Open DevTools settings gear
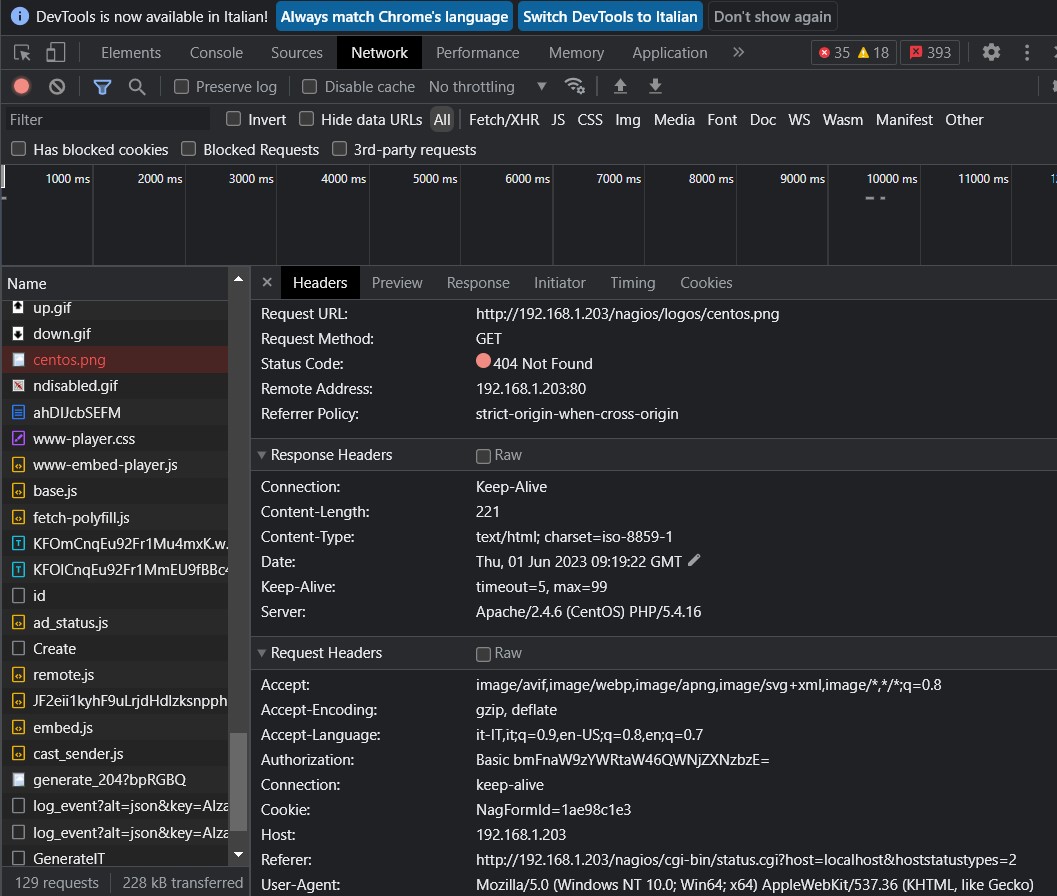Image resolution: width=1057 pixels, height=896 pixels. click(991, 52)
